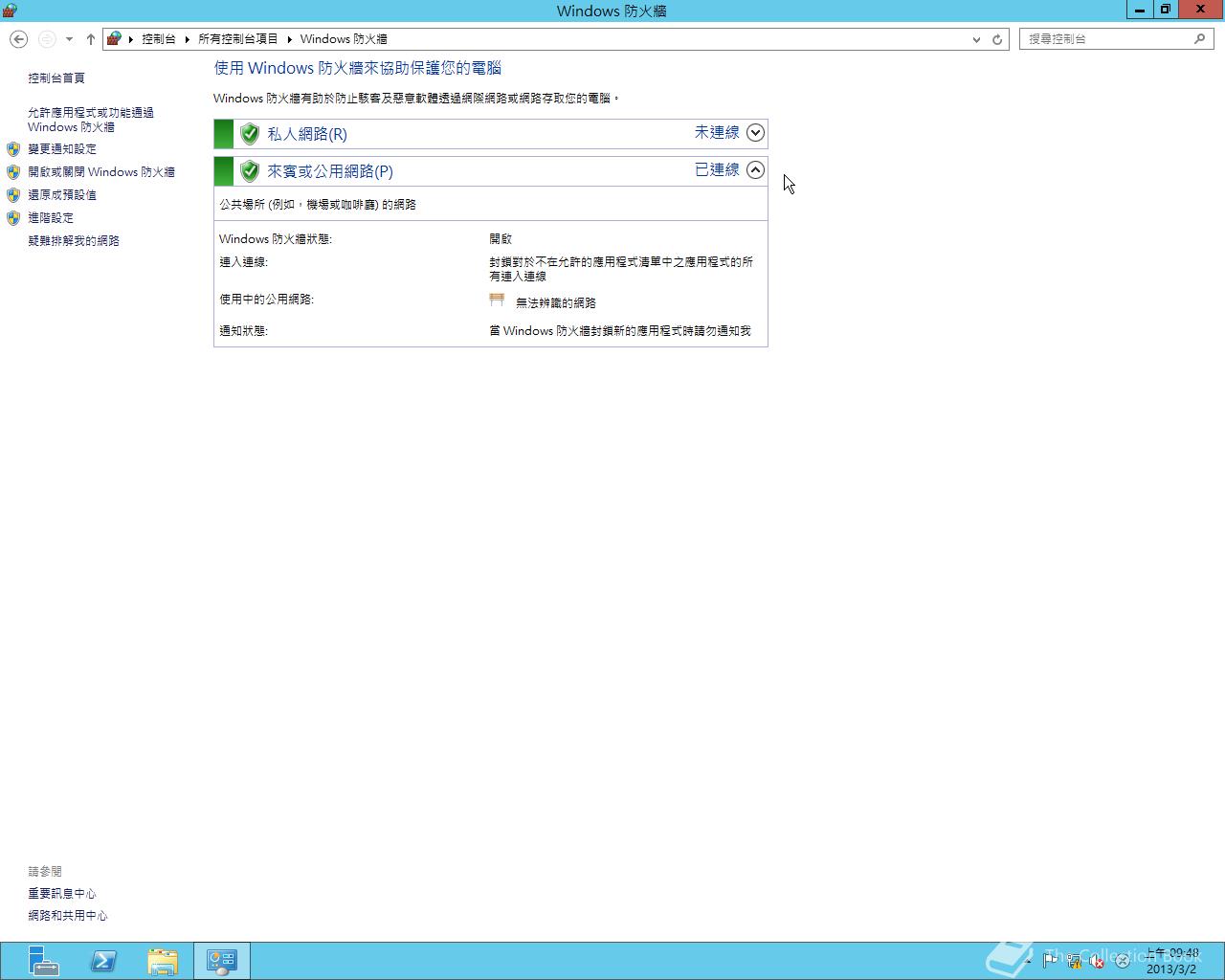Screen dimensions: 1225x980
Task: Click the network warning tray icon
Action: tap(1074, 961)
